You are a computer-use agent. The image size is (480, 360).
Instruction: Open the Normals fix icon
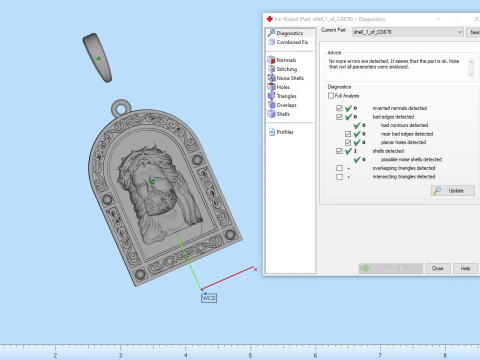coord(271,60)
